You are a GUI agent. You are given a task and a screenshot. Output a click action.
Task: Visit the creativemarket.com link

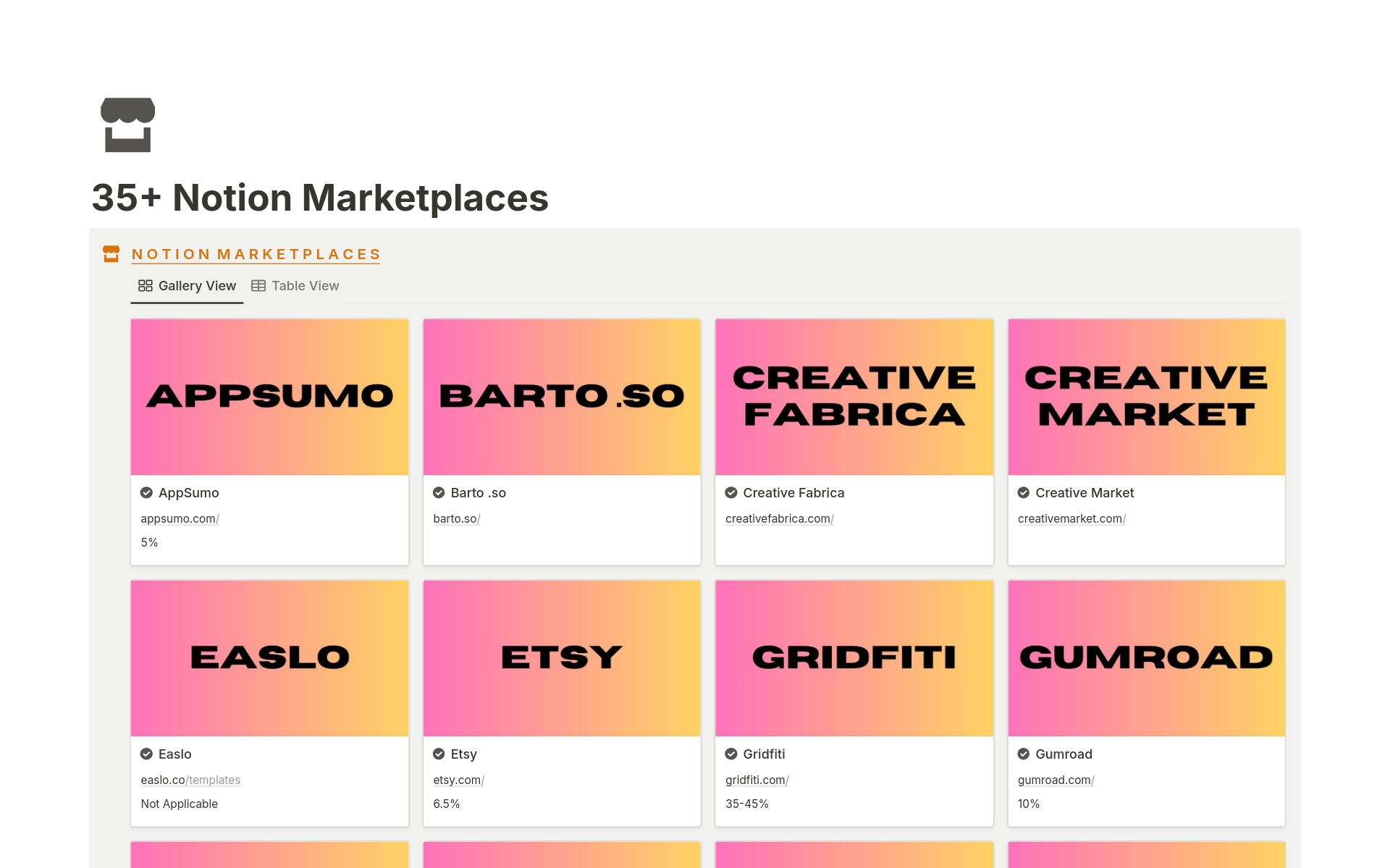1071,519
